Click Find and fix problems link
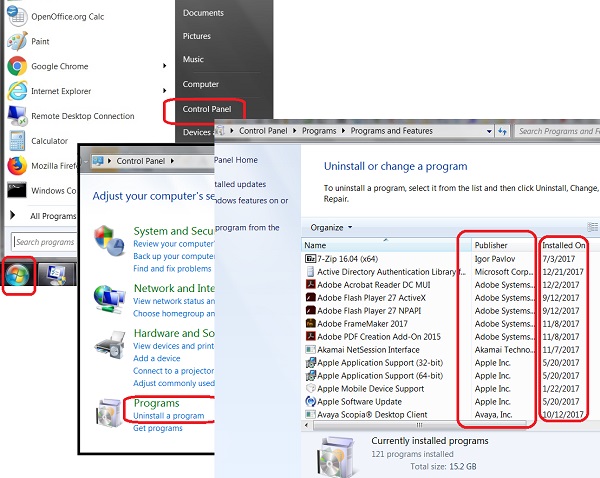Image resolution: width=600 pixels, height=478 pixels. pyautogui.click(x=172, y=269)
